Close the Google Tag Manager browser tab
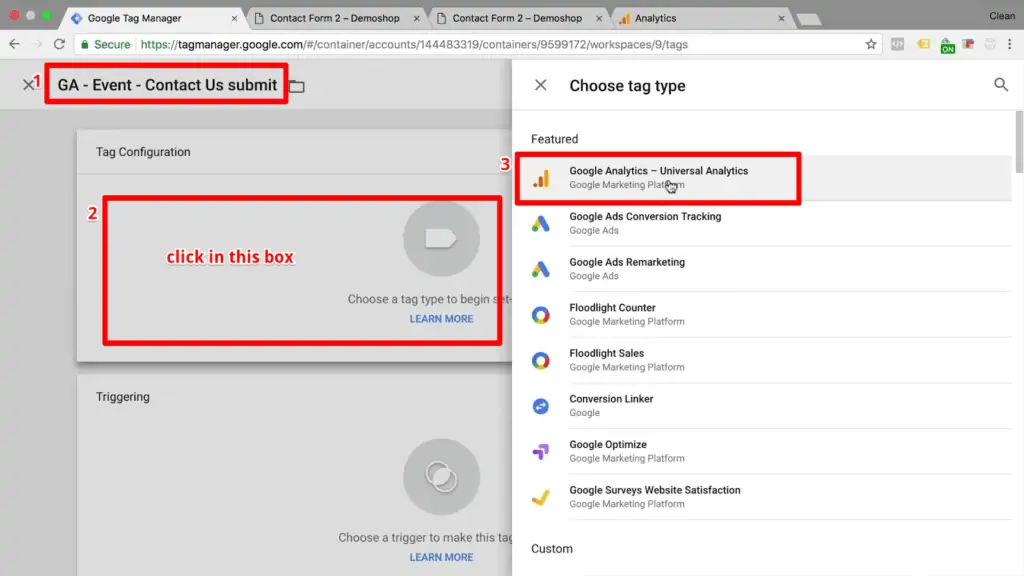 tap(234, 18)
